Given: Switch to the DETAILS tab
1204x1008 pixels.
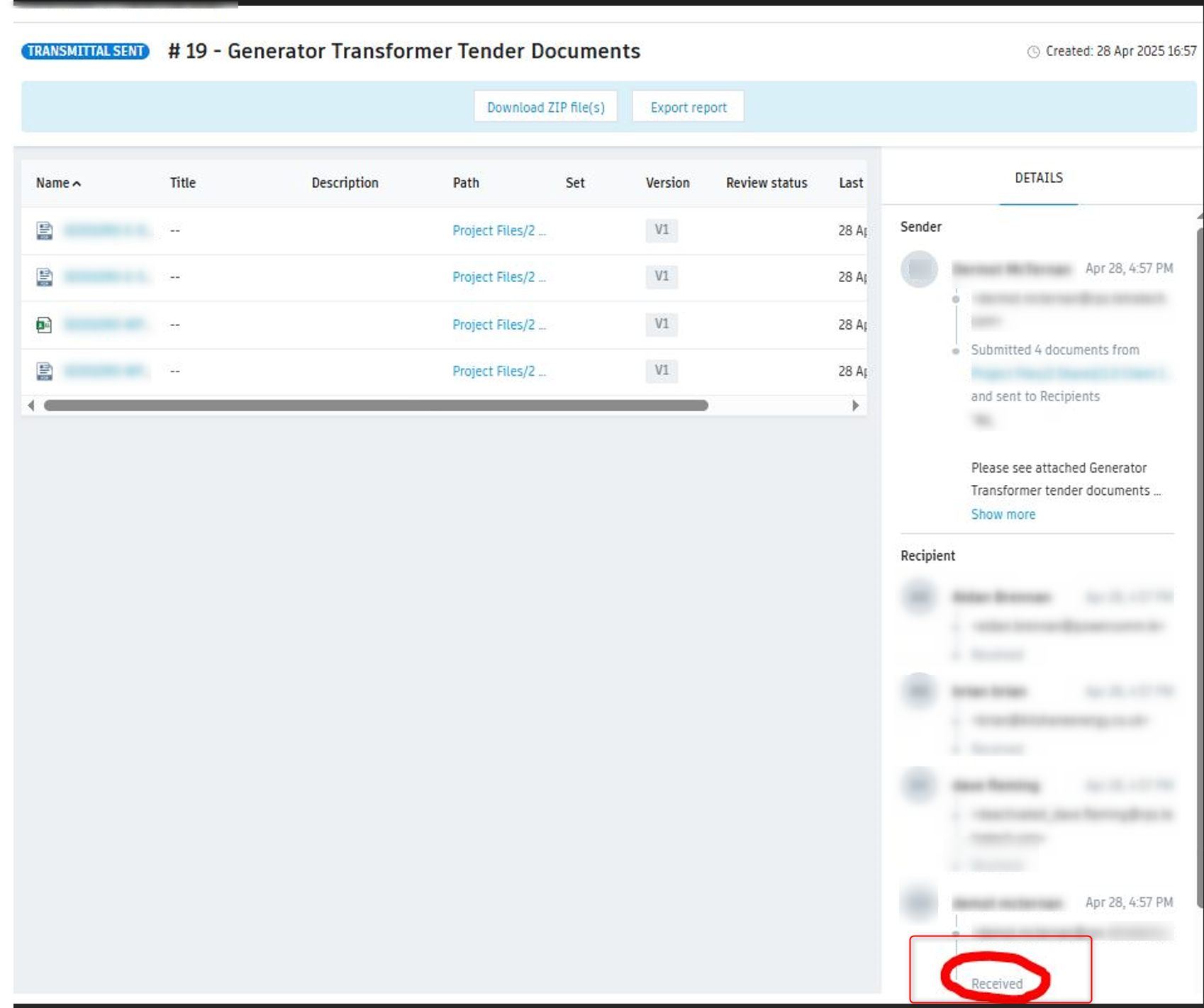Looking at the screenshot, I should click(1038, 177).
